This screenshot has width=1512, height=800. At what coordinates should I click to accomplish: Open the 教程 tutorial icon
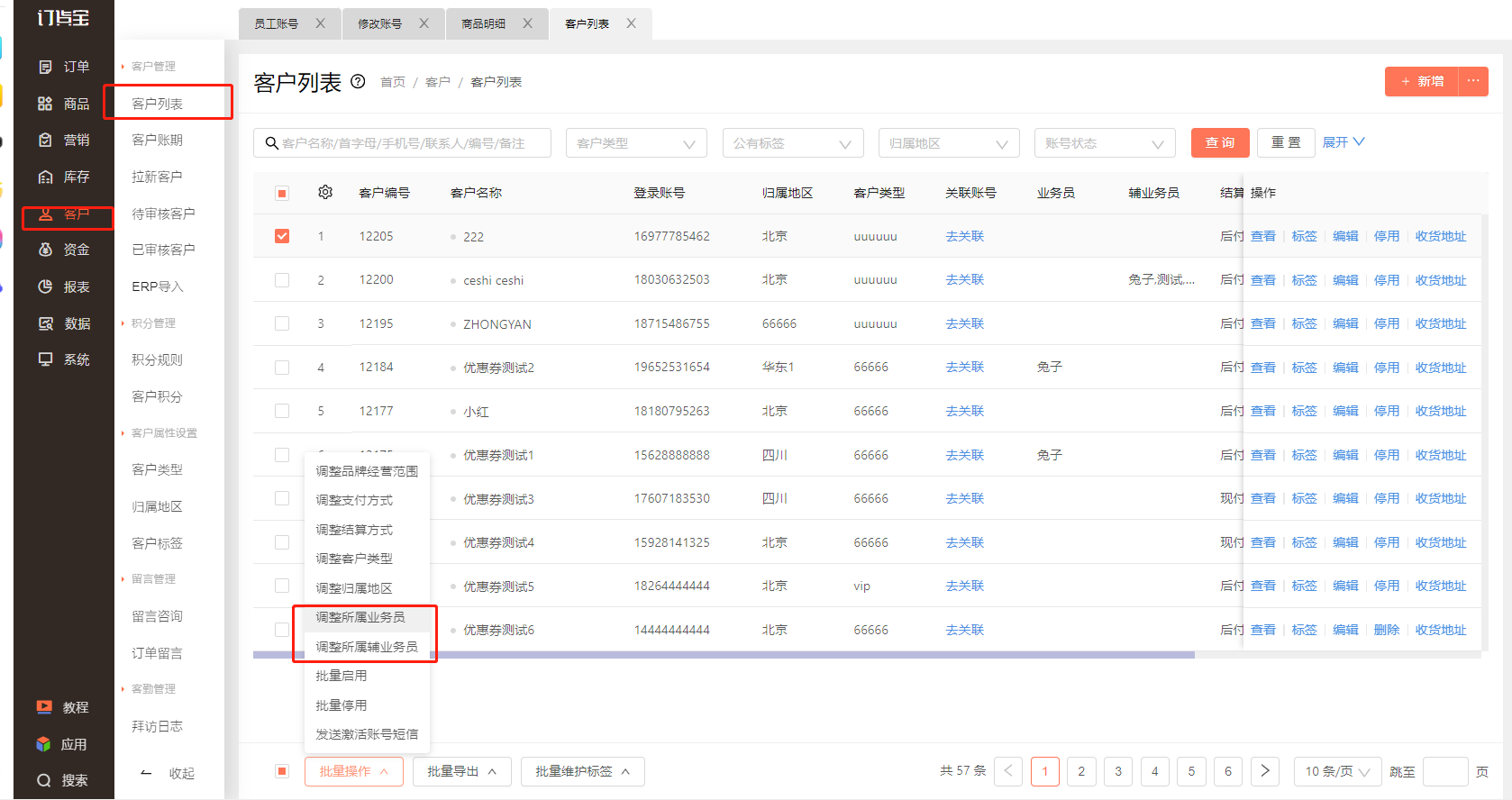coord(44,707)
